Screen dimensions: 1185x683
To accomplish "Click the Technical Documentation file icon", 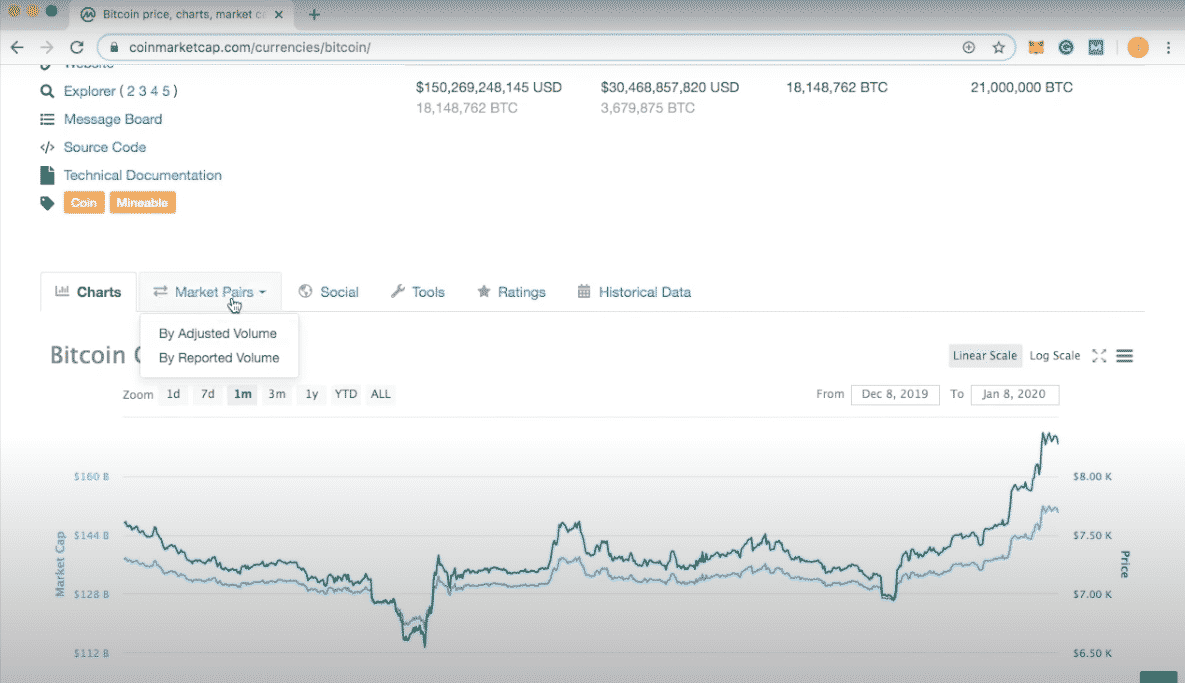I will (x=47, y=175).
